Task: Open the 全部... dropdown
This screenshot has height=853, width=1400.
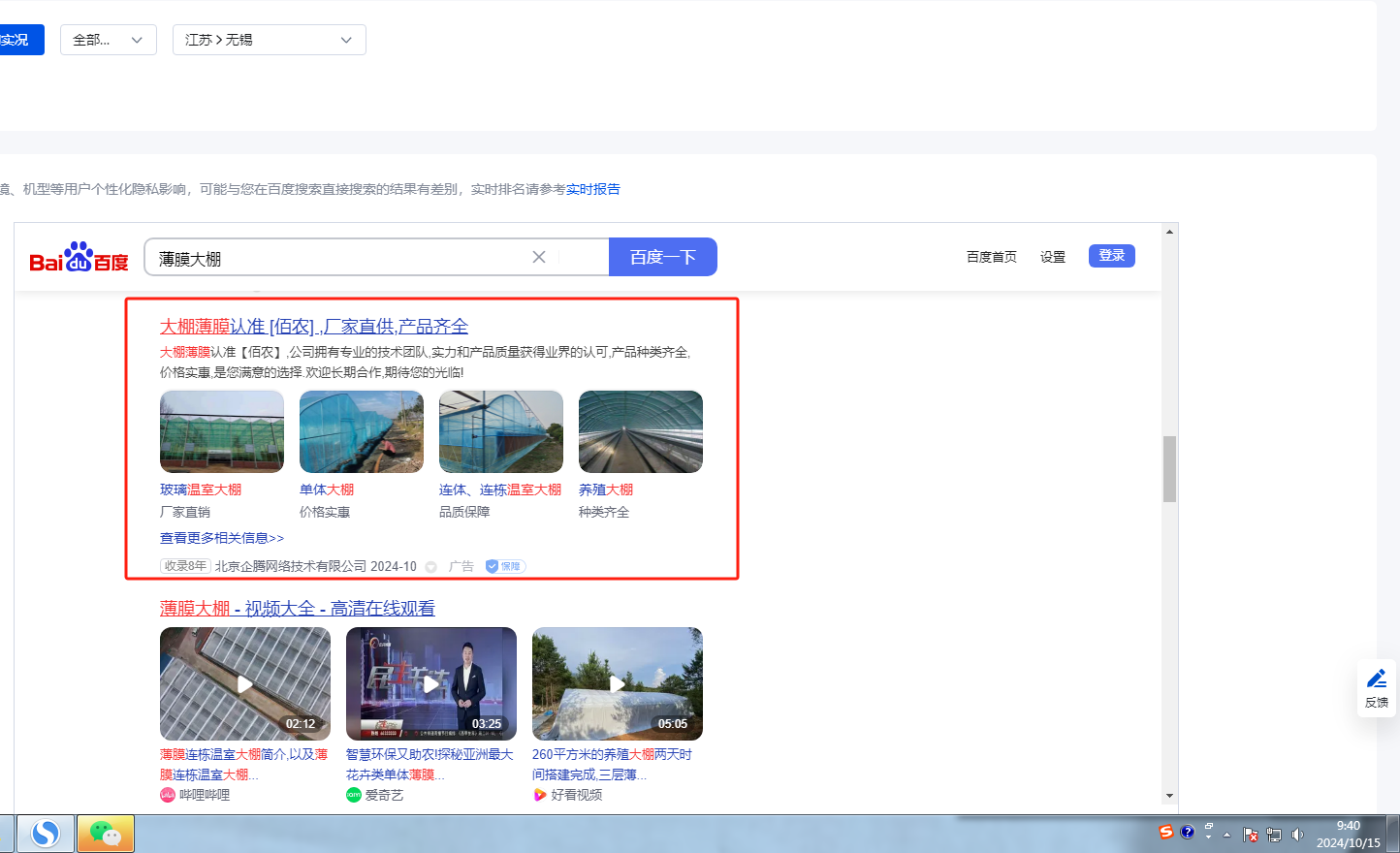Action: point(109,40)
